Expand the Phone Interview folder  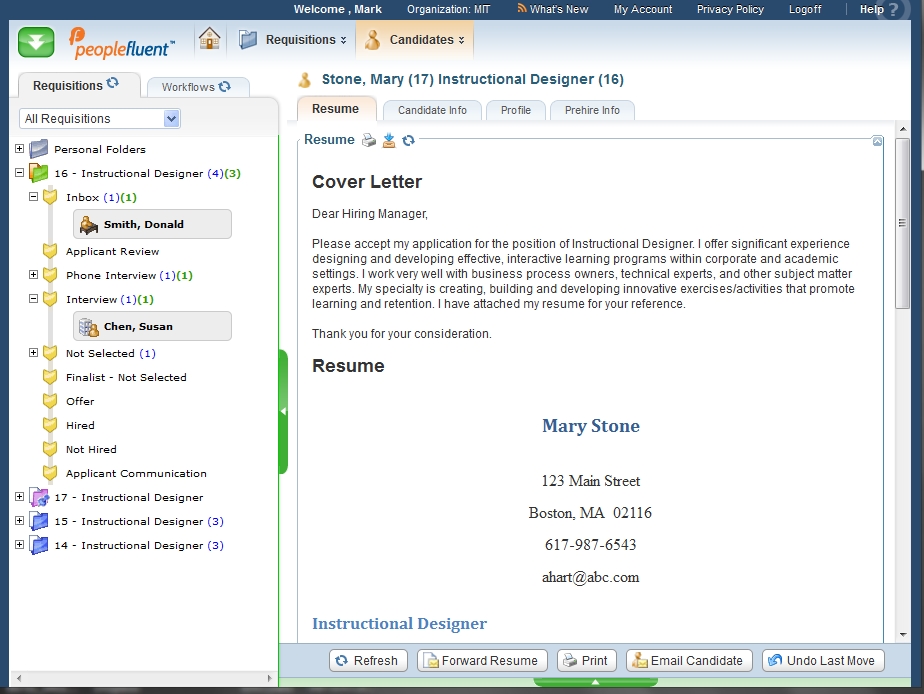pos(33,275)
